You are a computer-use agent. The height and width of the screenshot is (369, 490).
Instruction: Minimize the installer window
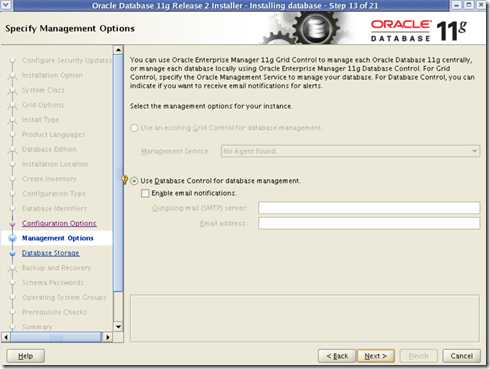coord(457,5)
